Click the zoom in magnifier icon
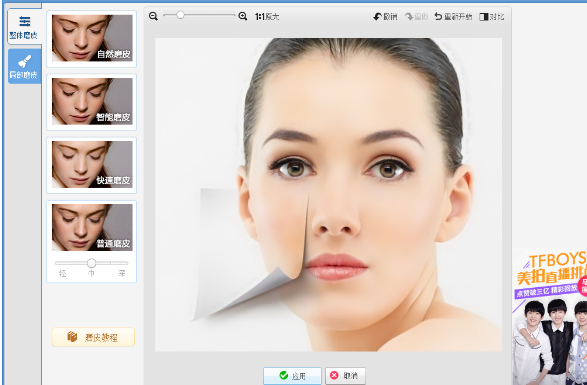Screen dimensions: 587x385 tap(243, 16)
